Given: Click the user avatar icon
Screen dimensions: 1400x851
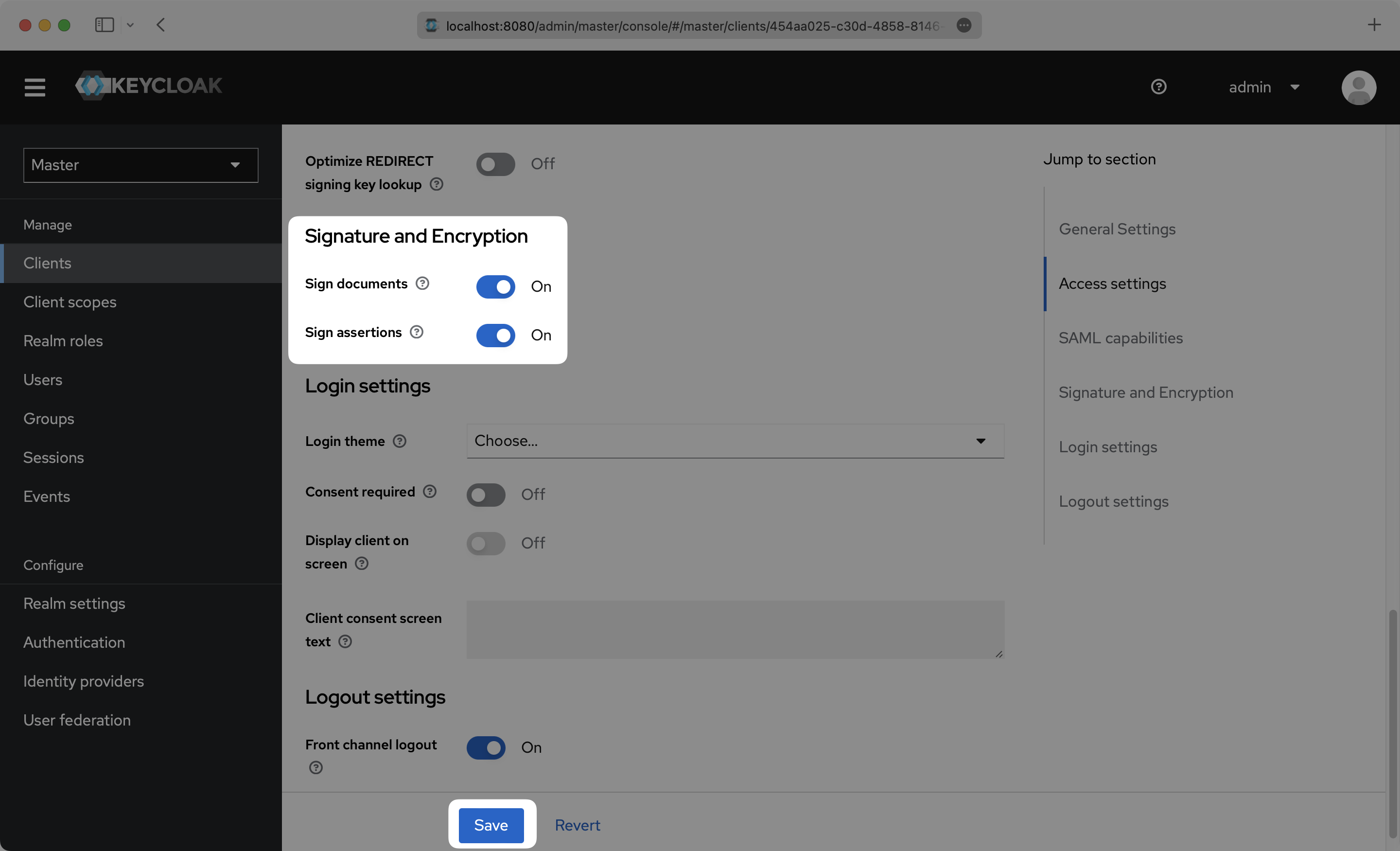Looking at the screenshot, I should coord(1359,87).
